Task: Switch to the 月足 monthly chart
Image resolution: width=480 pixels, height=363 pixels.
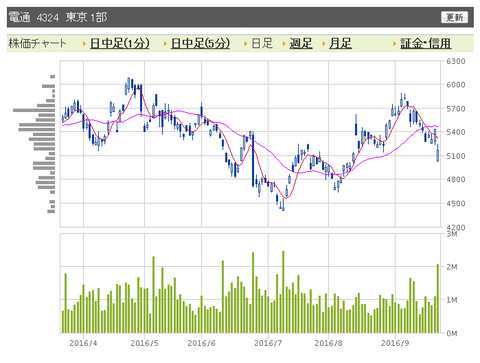Action: (x=340, y=43)
